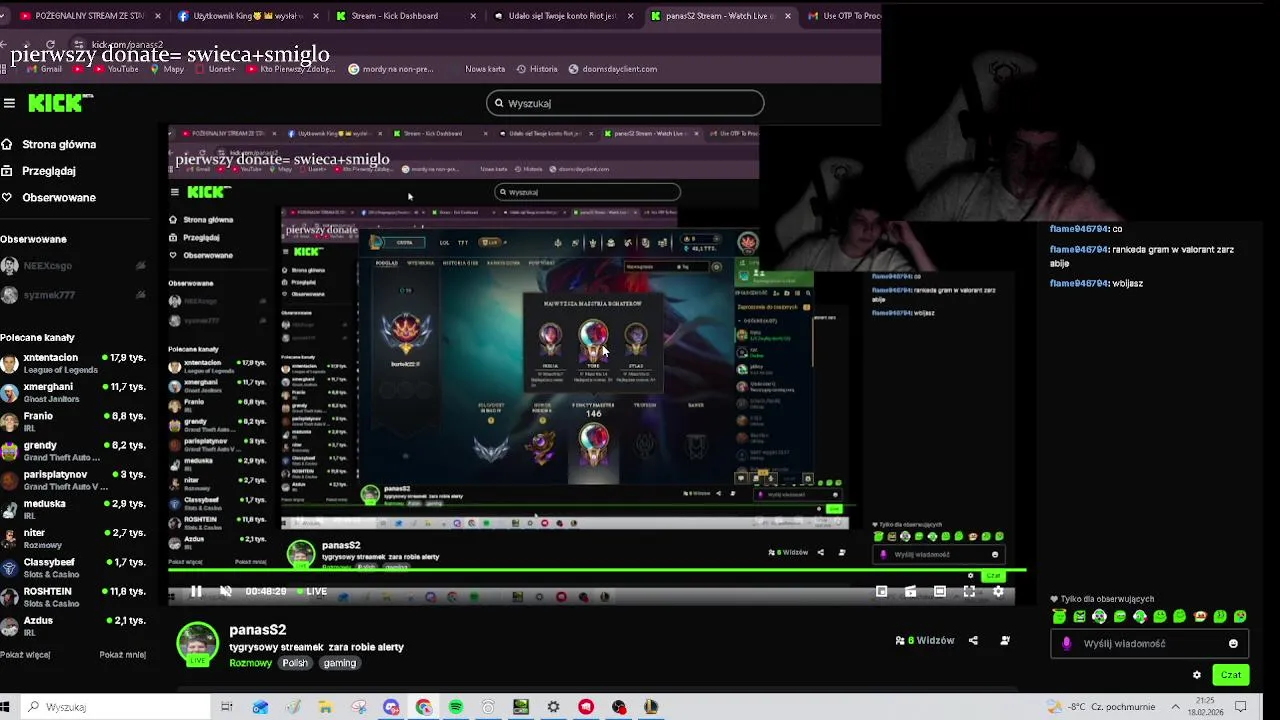
Task: Open emoji picker in message box
Action: [1233, 644]
